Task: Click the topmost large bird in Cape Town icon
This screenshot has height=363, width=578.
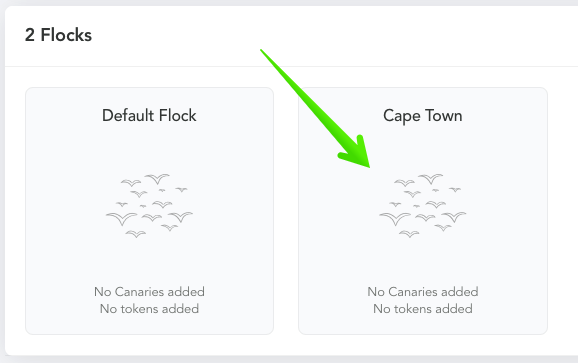Action: 431,178
